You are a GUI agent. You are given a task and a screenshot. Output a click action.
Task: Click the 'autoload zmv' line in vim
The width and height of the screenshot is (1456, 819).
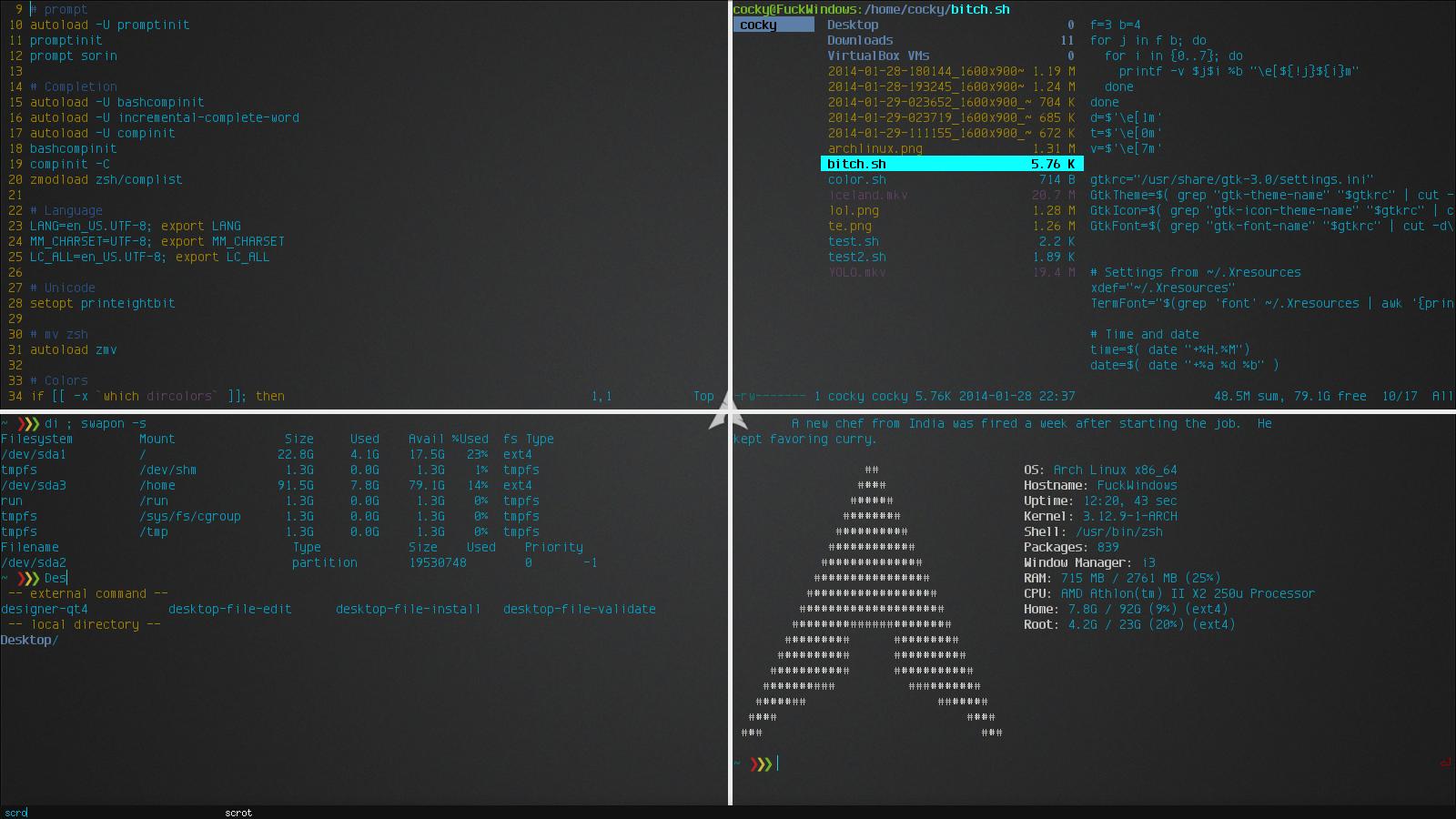point(74,349)
